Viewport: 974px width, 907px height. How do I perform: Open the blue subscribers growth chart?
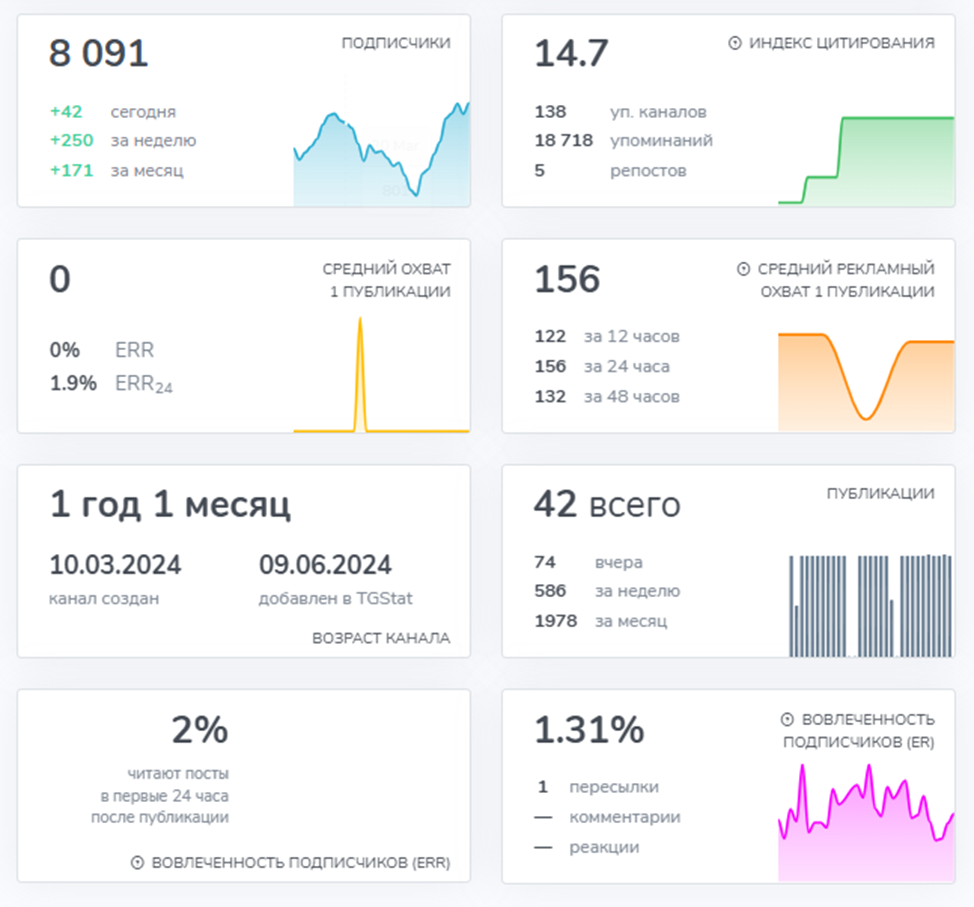click(381, 155)
